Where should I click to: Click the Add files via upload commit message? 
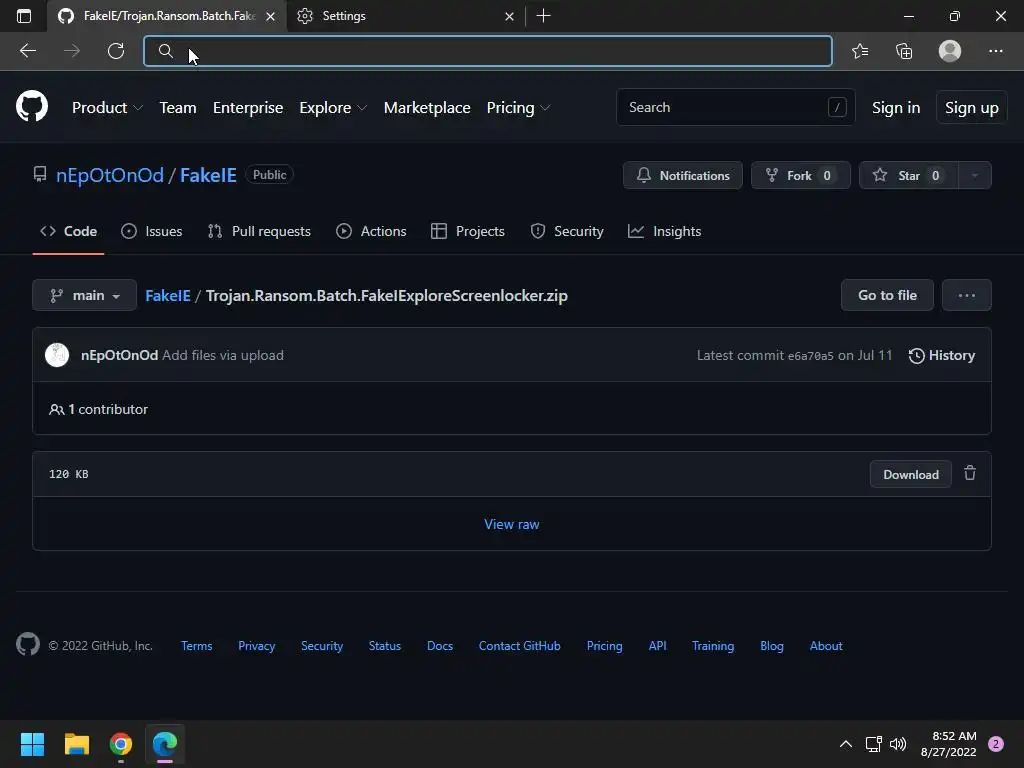pyautogui.click(x=223, y=355)
